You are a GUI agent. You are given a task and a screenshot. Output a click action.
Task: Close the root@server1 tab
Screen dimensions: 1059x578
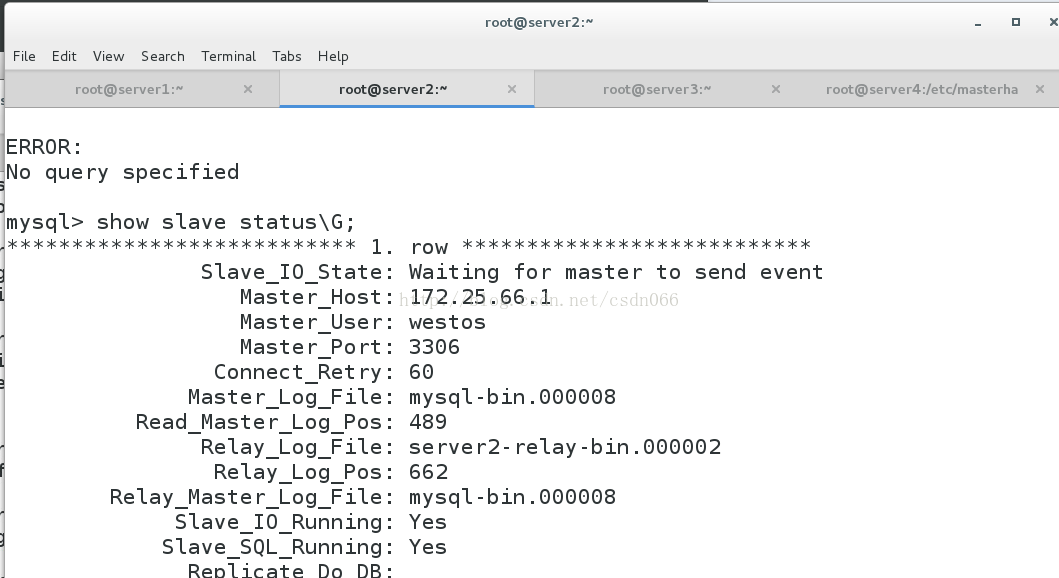point(248,89)
